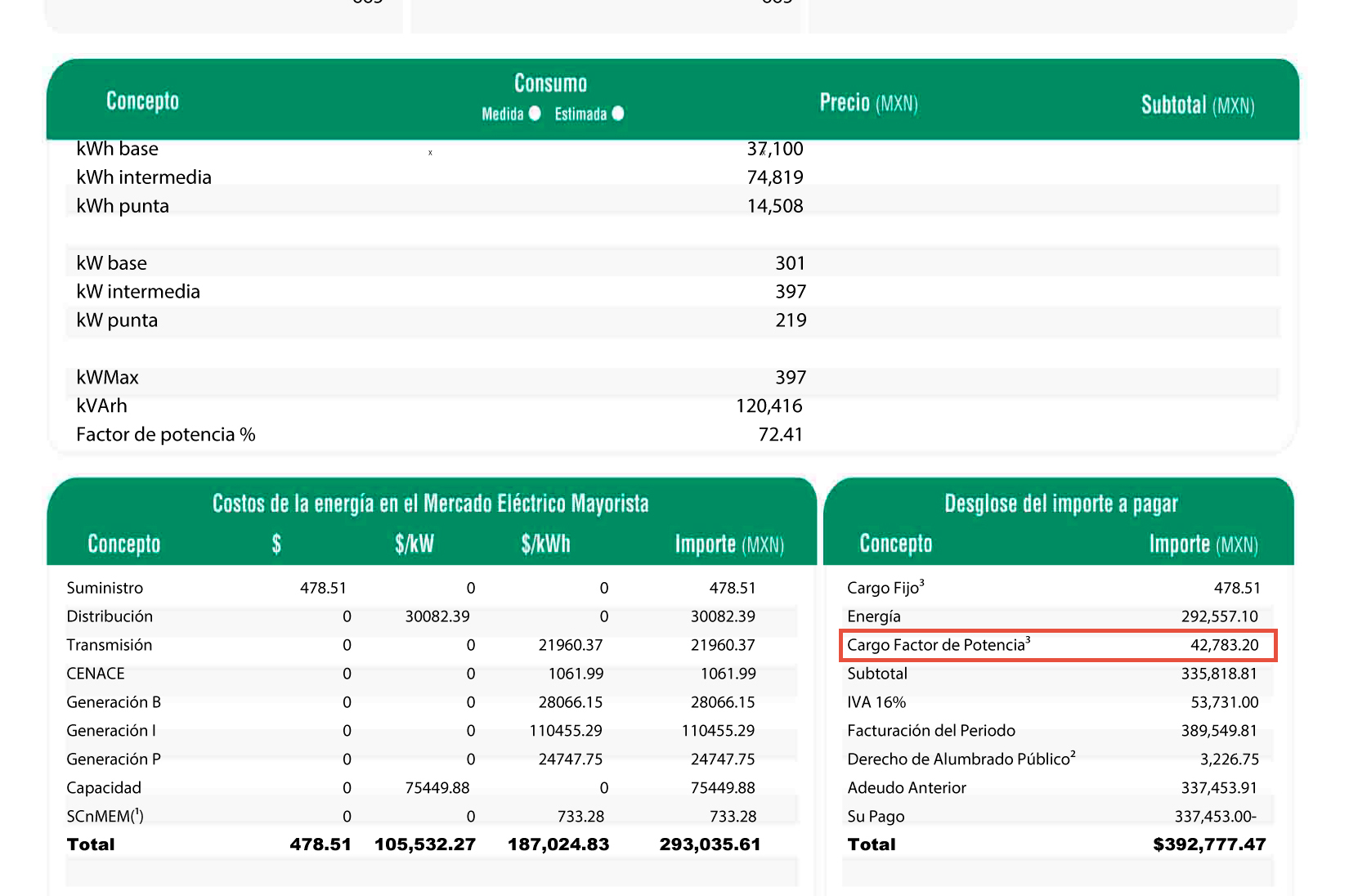Click the total importe 293,035.61

click(710, 844)
